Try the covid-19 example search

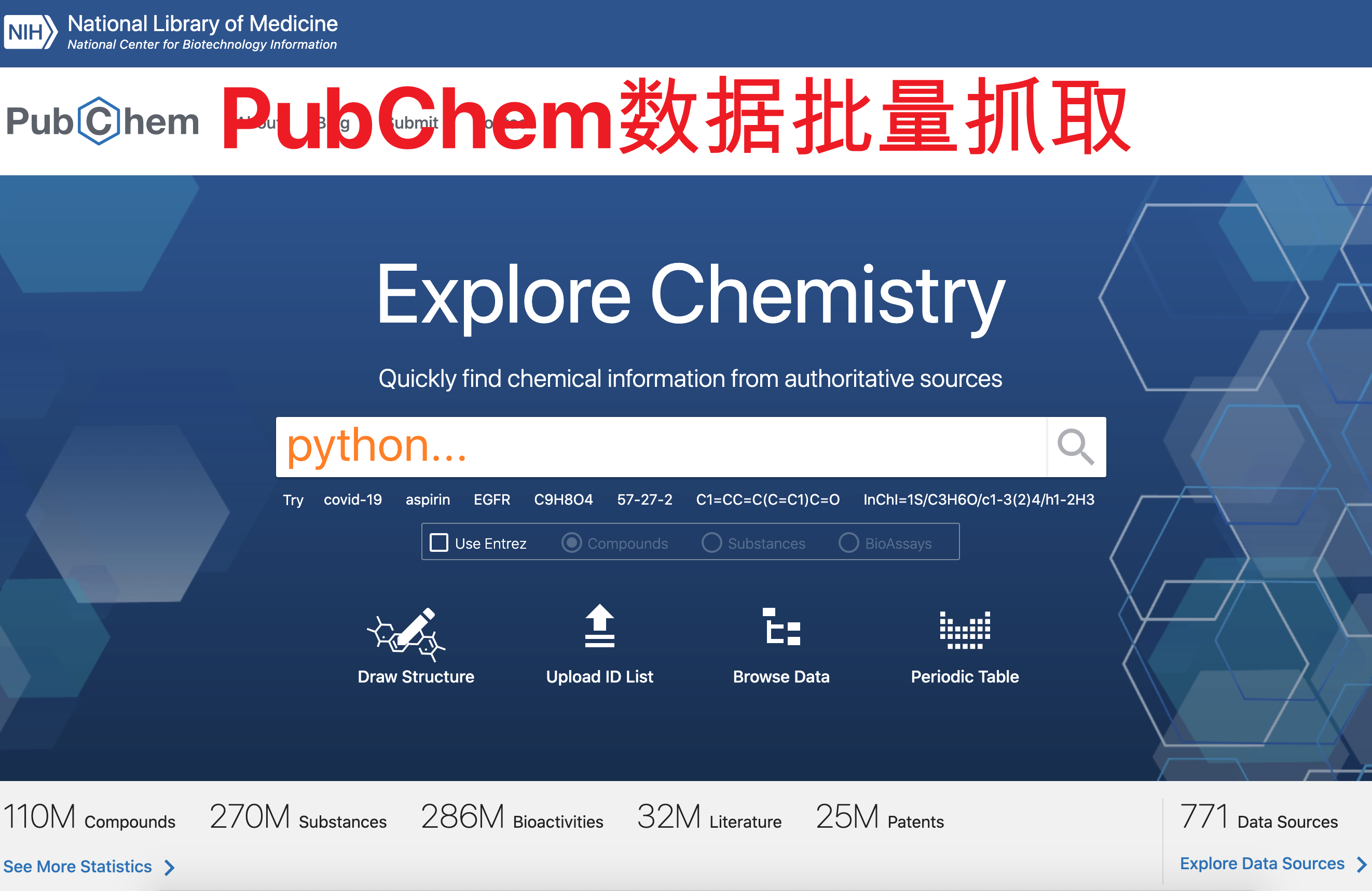click(x=353, y=499)
